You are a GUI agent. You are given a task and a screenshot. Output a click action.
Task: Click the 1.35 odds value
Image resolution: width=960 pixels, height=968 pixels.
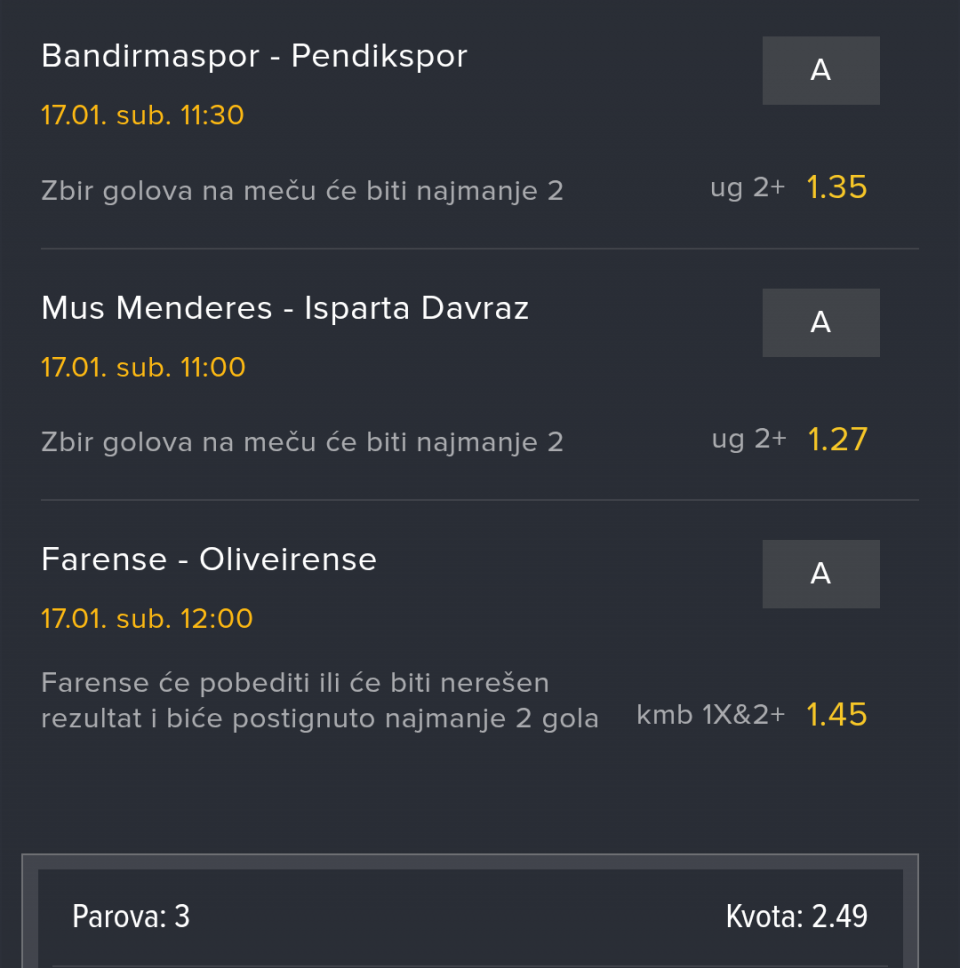point(837,188)
